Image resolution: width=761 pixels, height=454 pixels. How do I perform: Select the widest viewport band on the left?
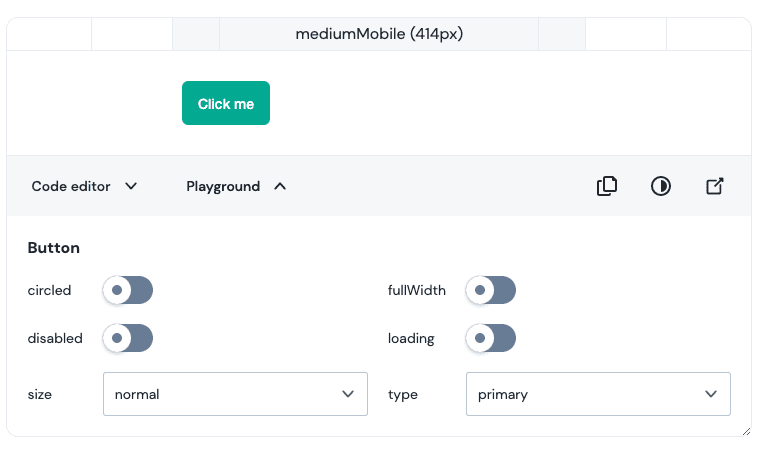click(49, 34)
